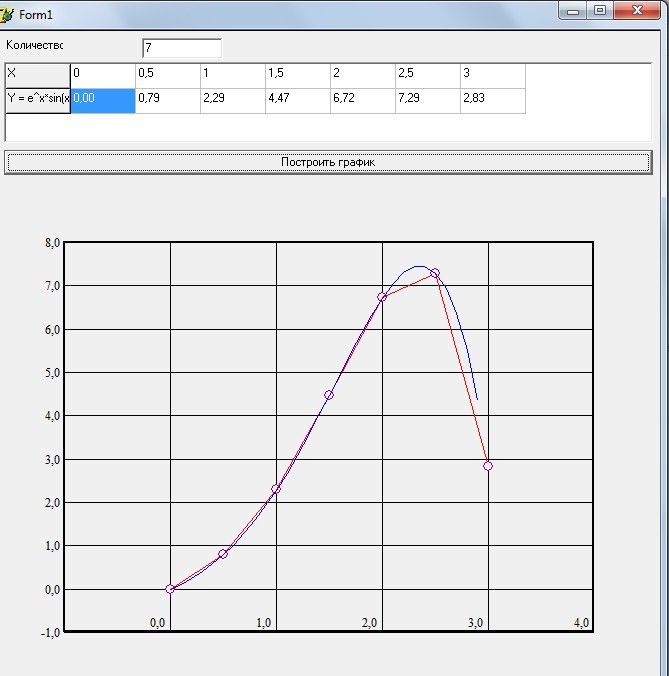Select Y cell with value 2,29
This screenshot has width=669, height=676.
(233, 101)
